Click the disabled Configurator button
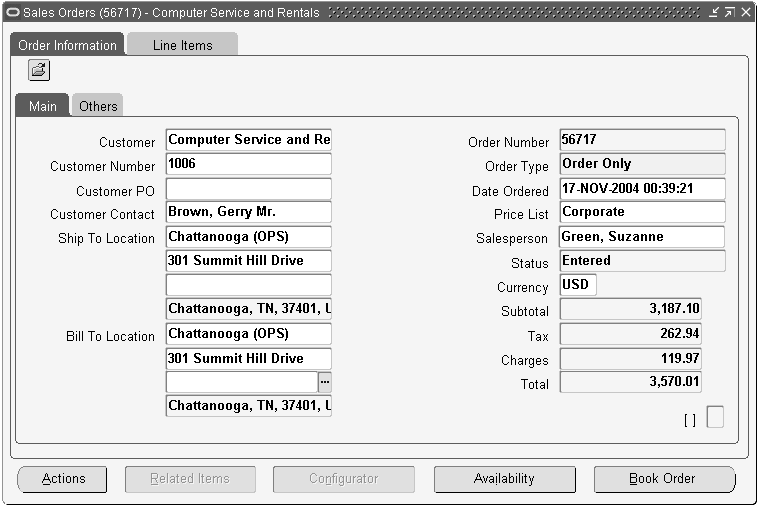Screen dimensions: 757x505 click(x=344, y=479)
